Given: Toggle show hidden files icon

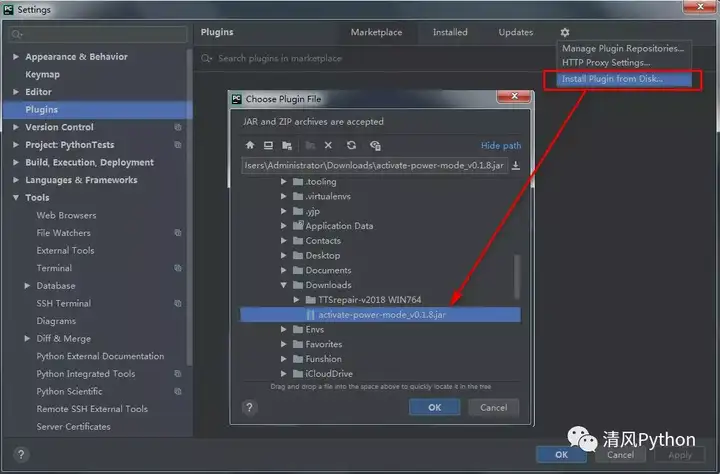Looking at the screenshot, I should click(x=375, y=145).
